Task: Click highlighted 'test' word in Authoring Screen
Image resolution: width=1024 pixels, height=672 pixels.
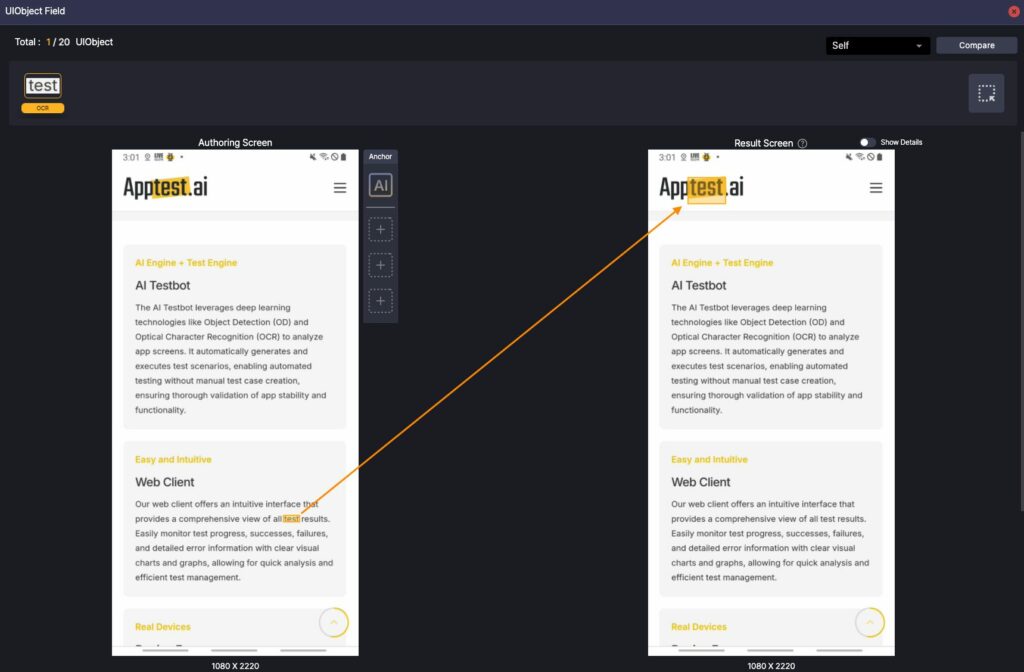Action: tap(291, 519)
